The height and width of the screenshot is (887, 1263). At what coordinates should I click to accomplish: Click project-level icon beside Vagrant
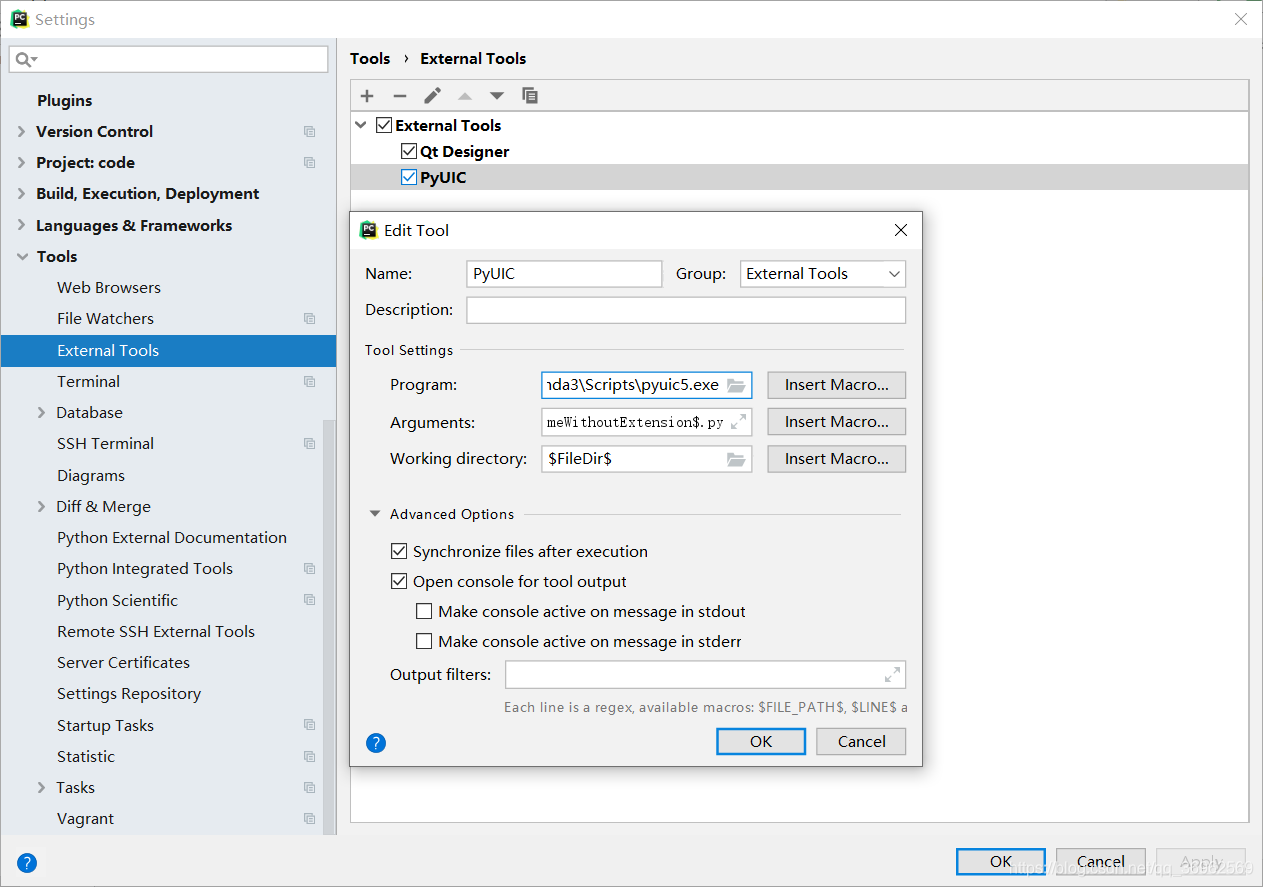pyautogui.click(x=310, y=819)
